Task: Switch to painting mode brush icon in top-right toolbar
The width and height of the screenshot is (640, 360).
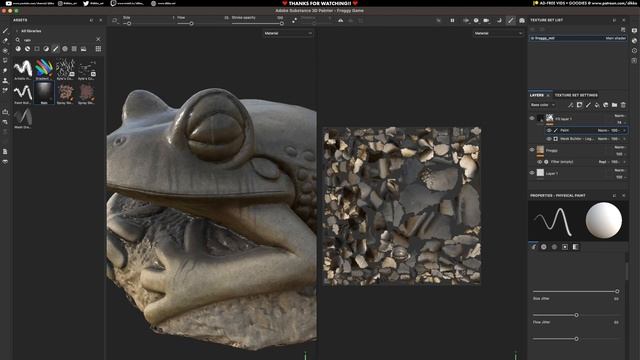Action: tap(511, 20)
